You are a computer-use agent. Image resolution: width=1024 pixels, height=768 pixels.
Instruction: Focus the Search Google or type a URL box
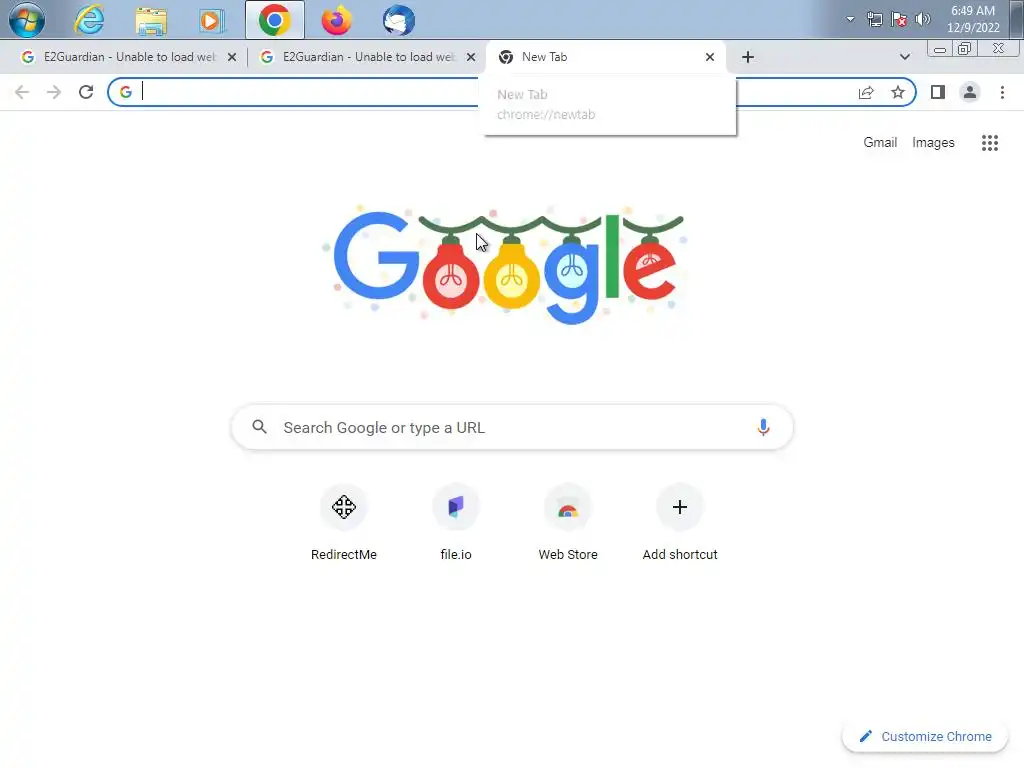pyautogui.click(x=512, y=428)
